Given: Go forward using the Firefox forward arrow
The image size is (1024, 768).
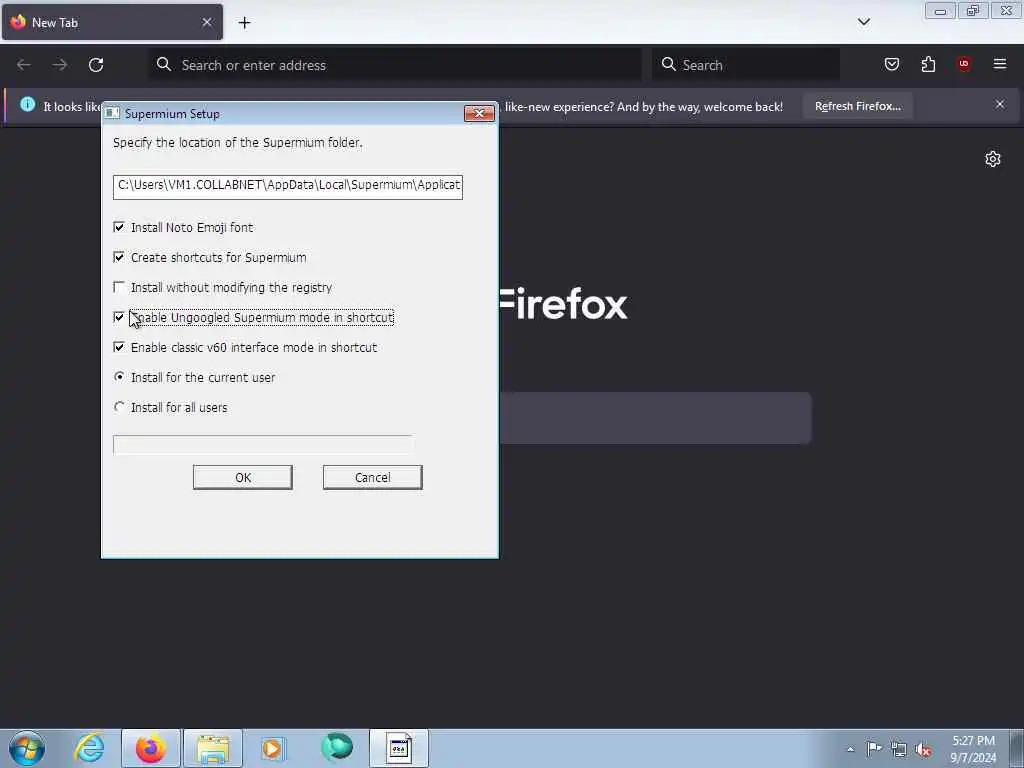Looking at the screenshot, I should point(59,65).
